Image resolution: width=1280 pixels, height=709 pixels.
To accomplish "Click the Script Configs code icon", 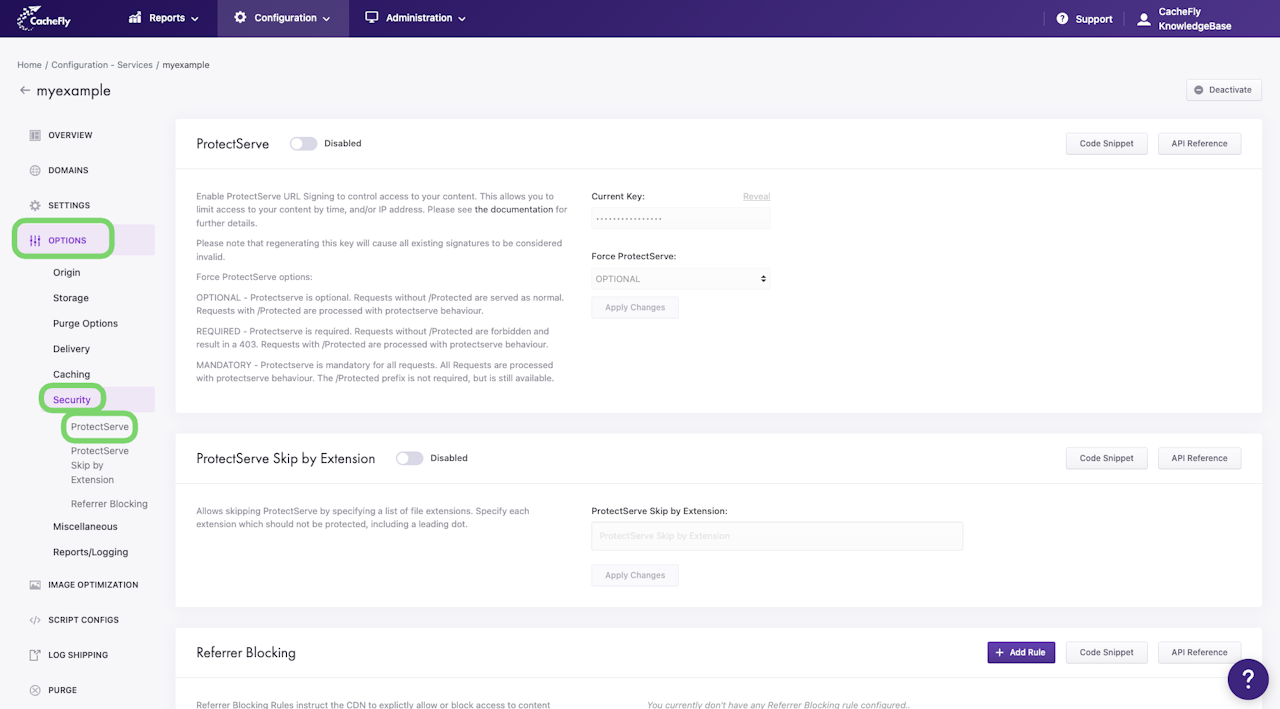I will [x=35, y=620].
